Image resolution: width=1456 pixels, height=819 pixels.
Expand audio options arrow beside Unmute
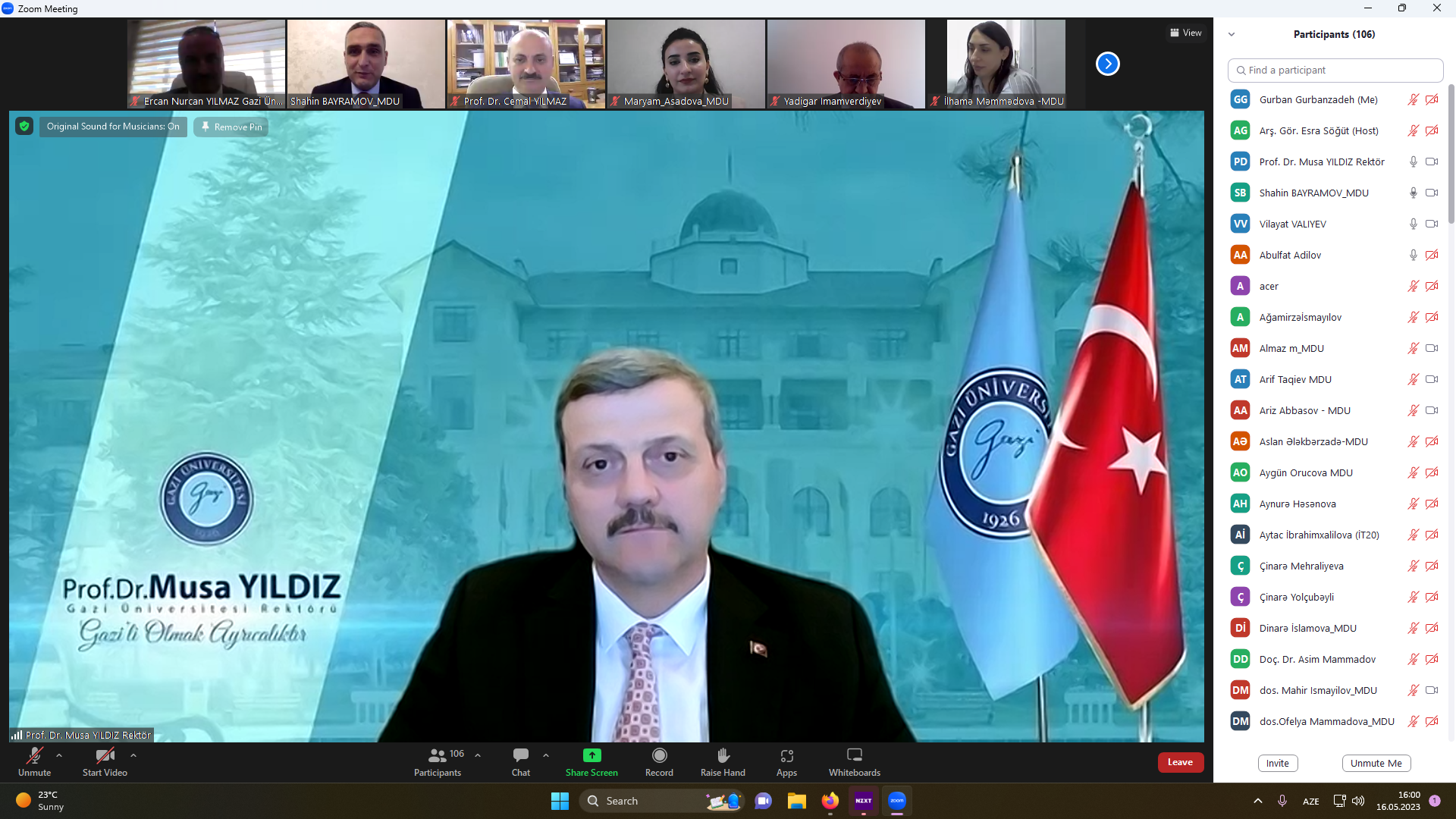pos(59,755)
